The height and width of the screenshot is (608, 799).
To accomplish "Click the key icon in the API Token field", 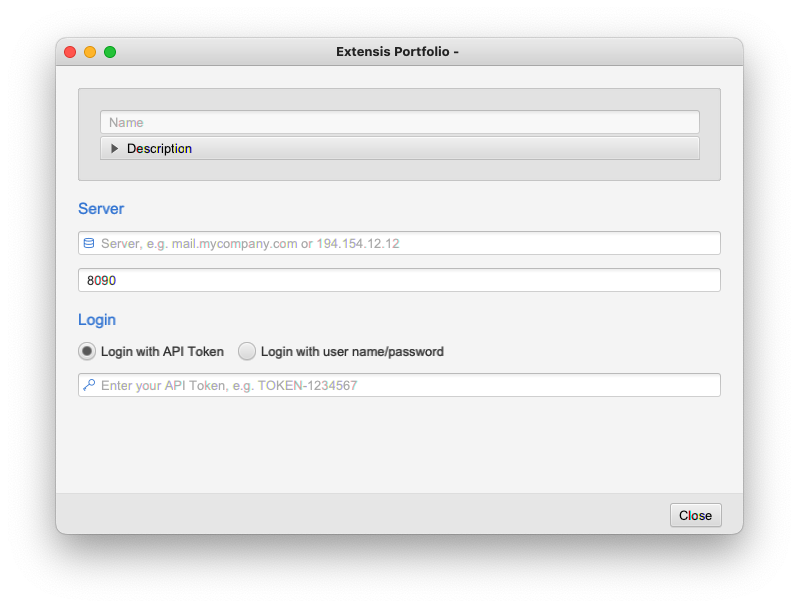I will coord(89,385).
